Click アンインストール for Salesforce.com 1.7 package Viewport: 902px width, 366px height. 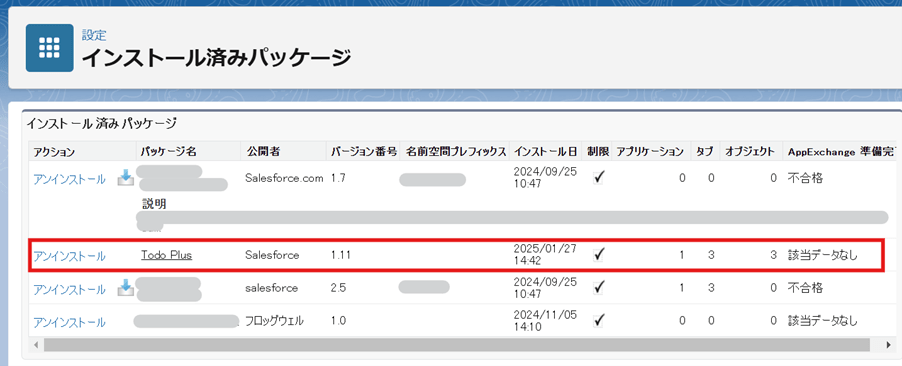tap(70, 179)
